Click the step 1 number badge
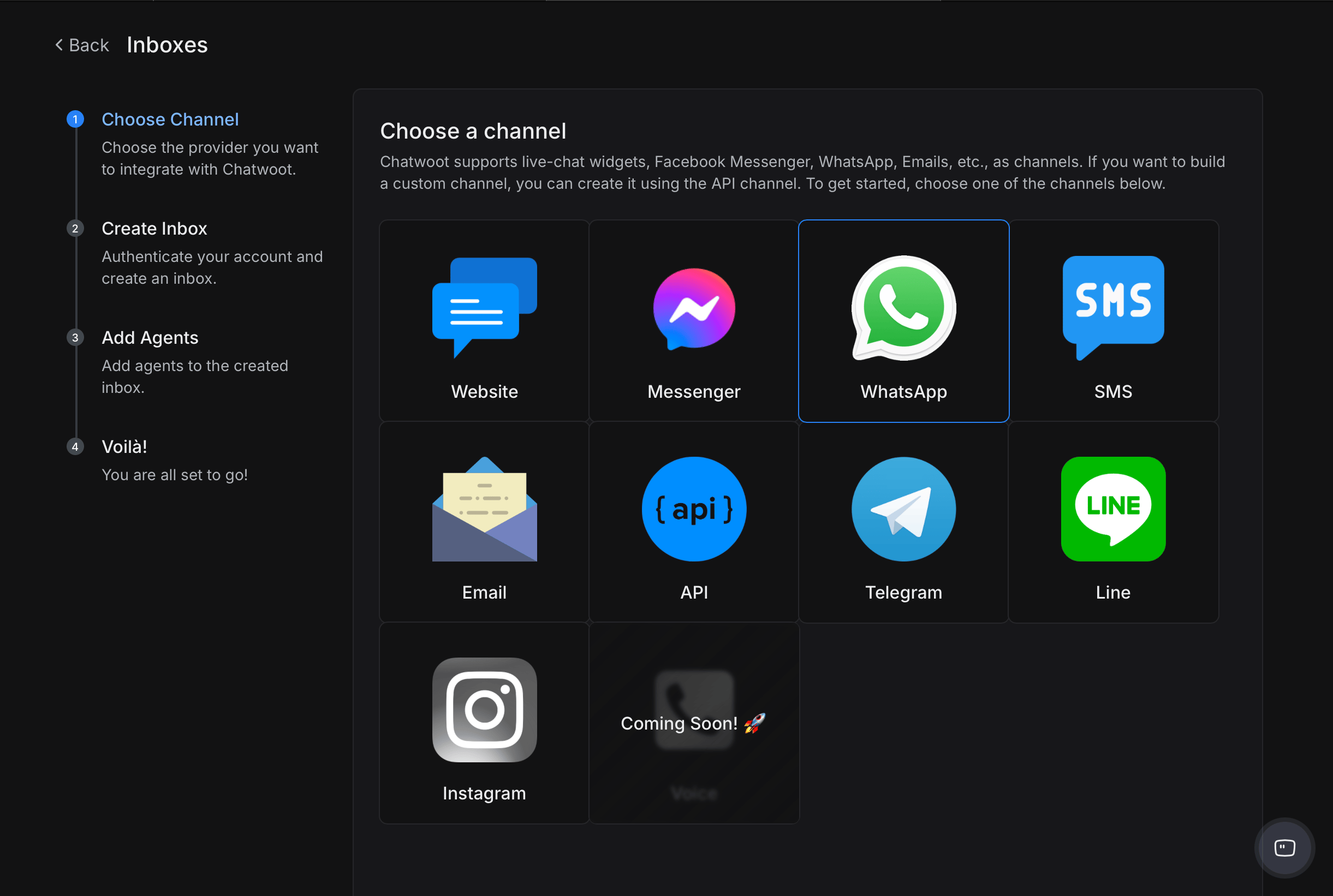This screenshot has width=1333, height=896. [75, 119]
